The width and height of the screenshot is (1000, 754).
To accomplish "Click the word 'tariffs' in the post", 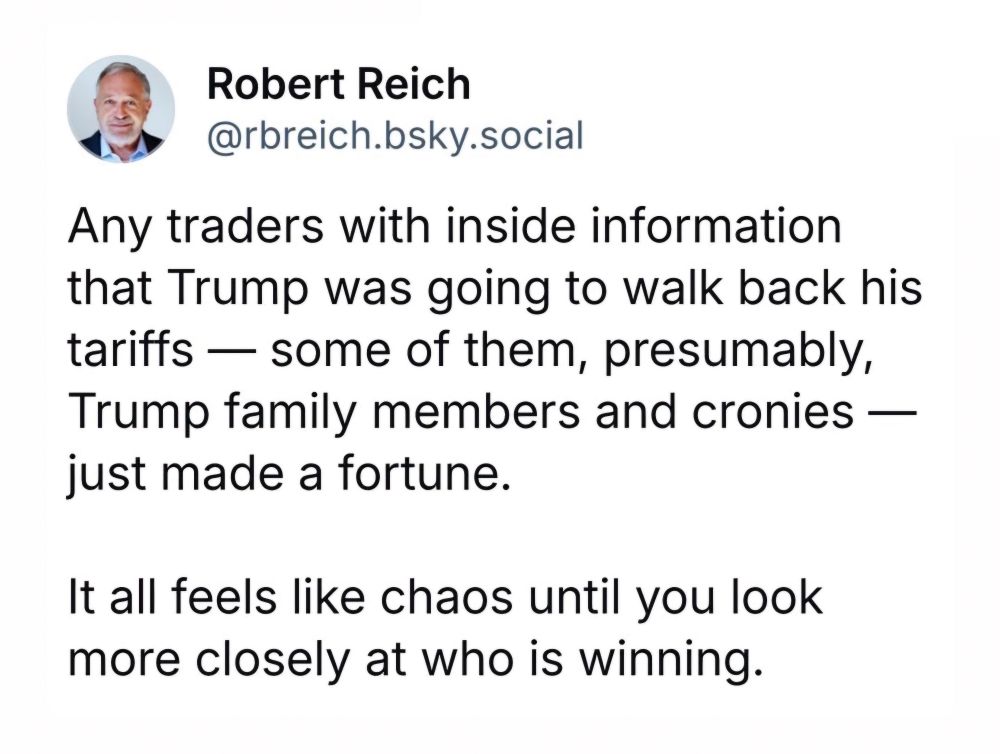I will coord(130,350).
